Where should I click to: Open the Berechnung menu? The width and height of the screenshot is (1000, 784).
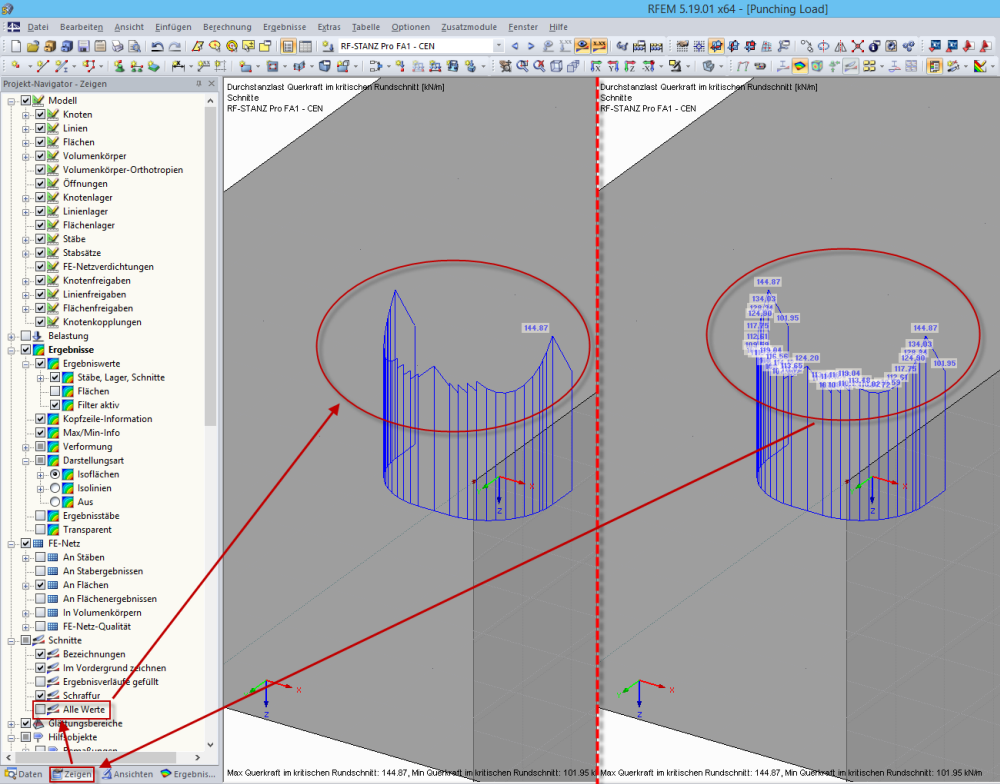coord(227,27)
